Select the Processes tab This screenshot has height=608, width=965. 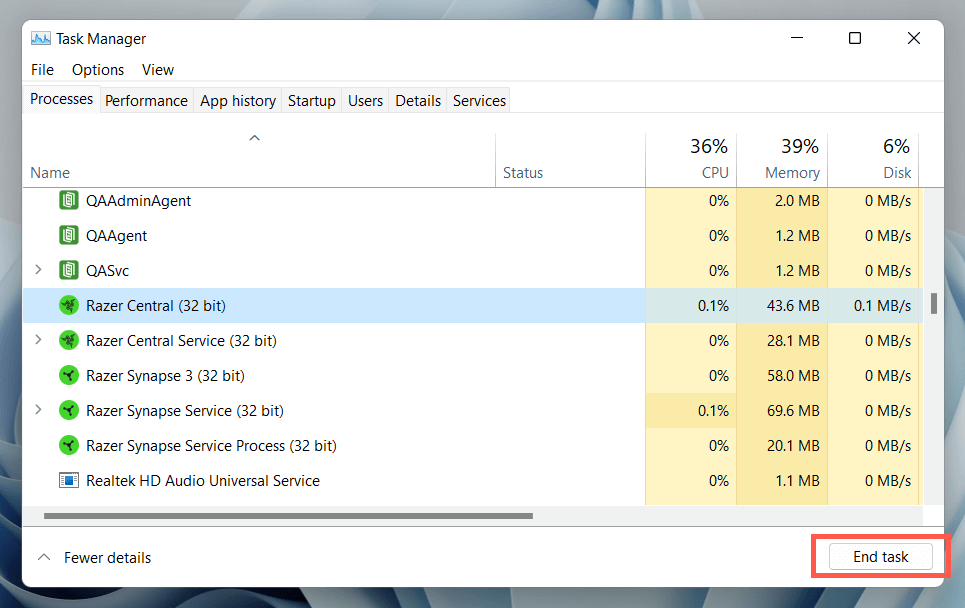pos(62,99)
